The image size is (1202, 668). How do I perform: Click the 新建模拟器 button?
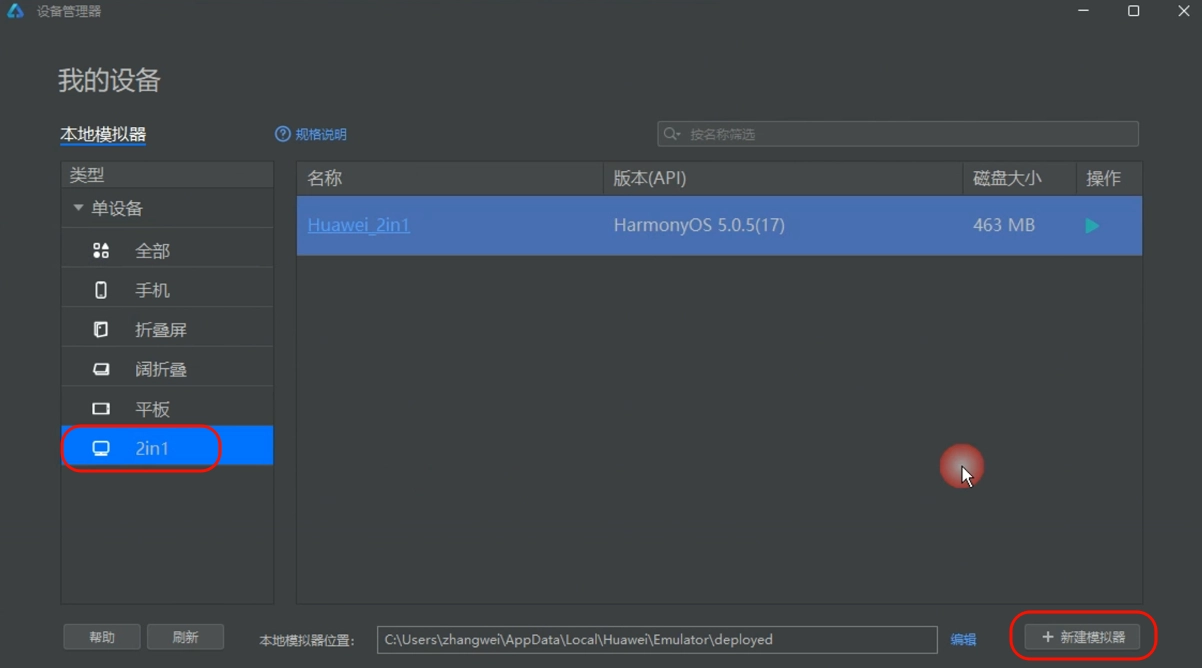(1082, 637)
